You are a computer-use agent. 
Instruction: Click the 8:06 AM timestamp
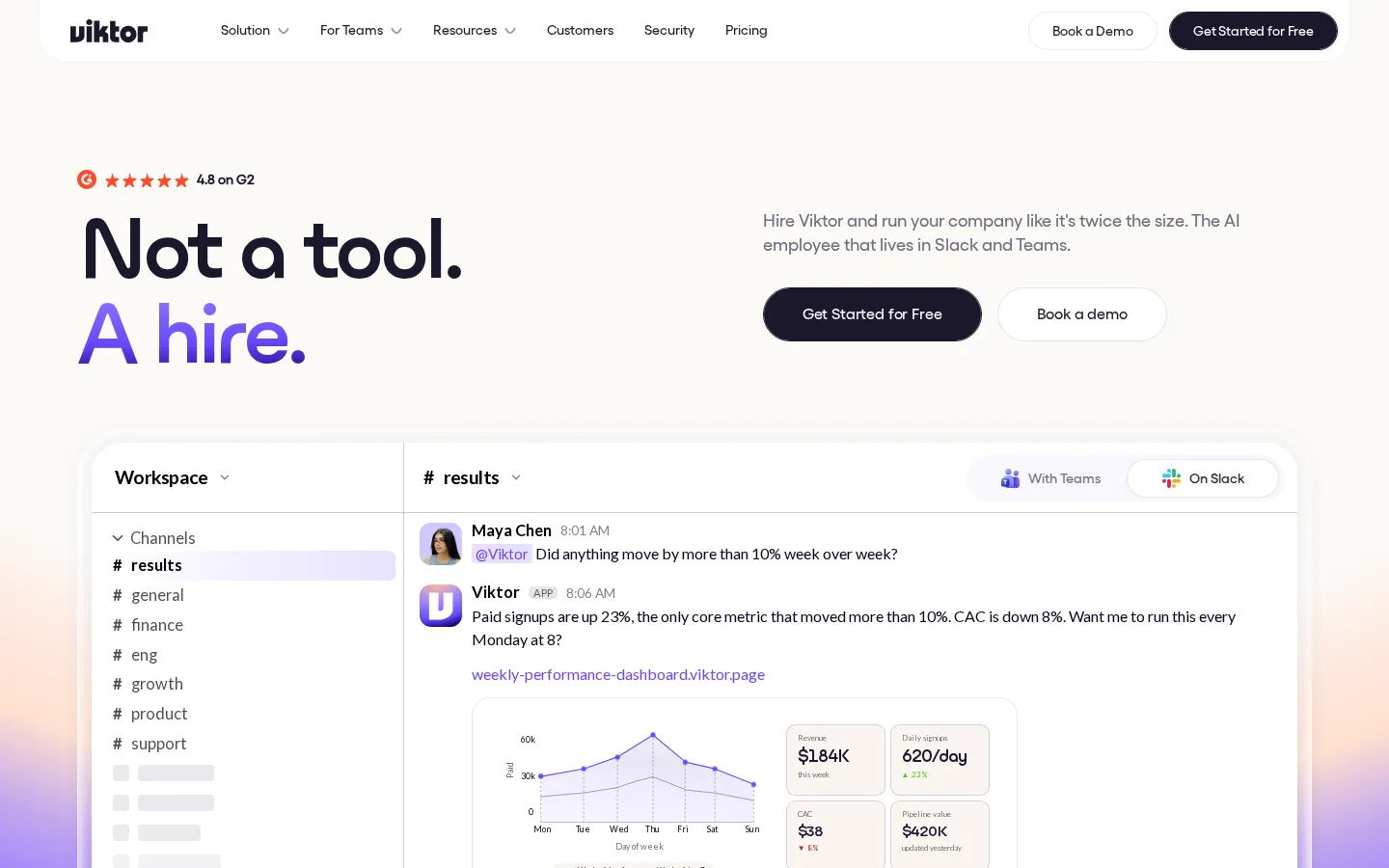(x=590, y=593)
